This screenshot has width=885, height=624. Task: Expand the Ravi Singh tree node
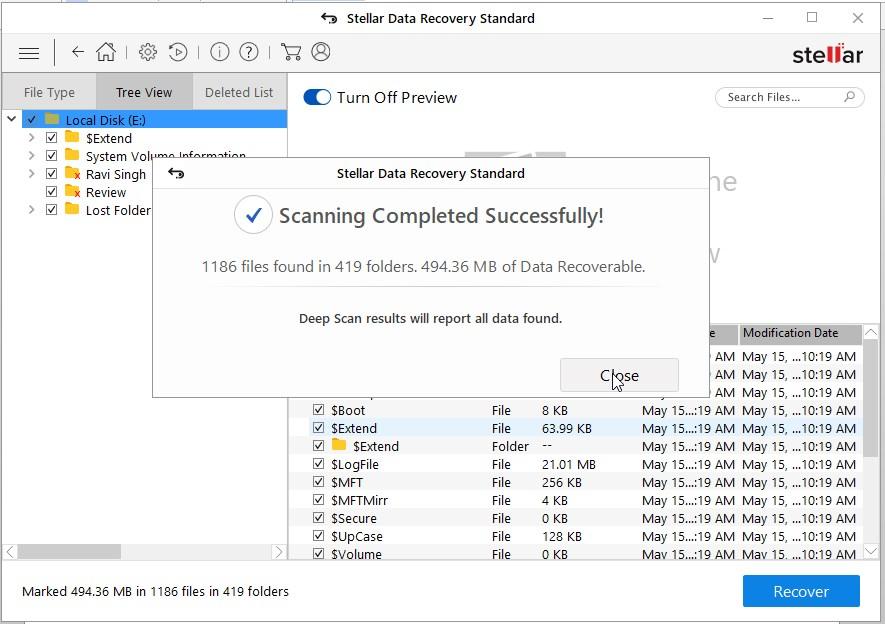[x=31, y=174]
